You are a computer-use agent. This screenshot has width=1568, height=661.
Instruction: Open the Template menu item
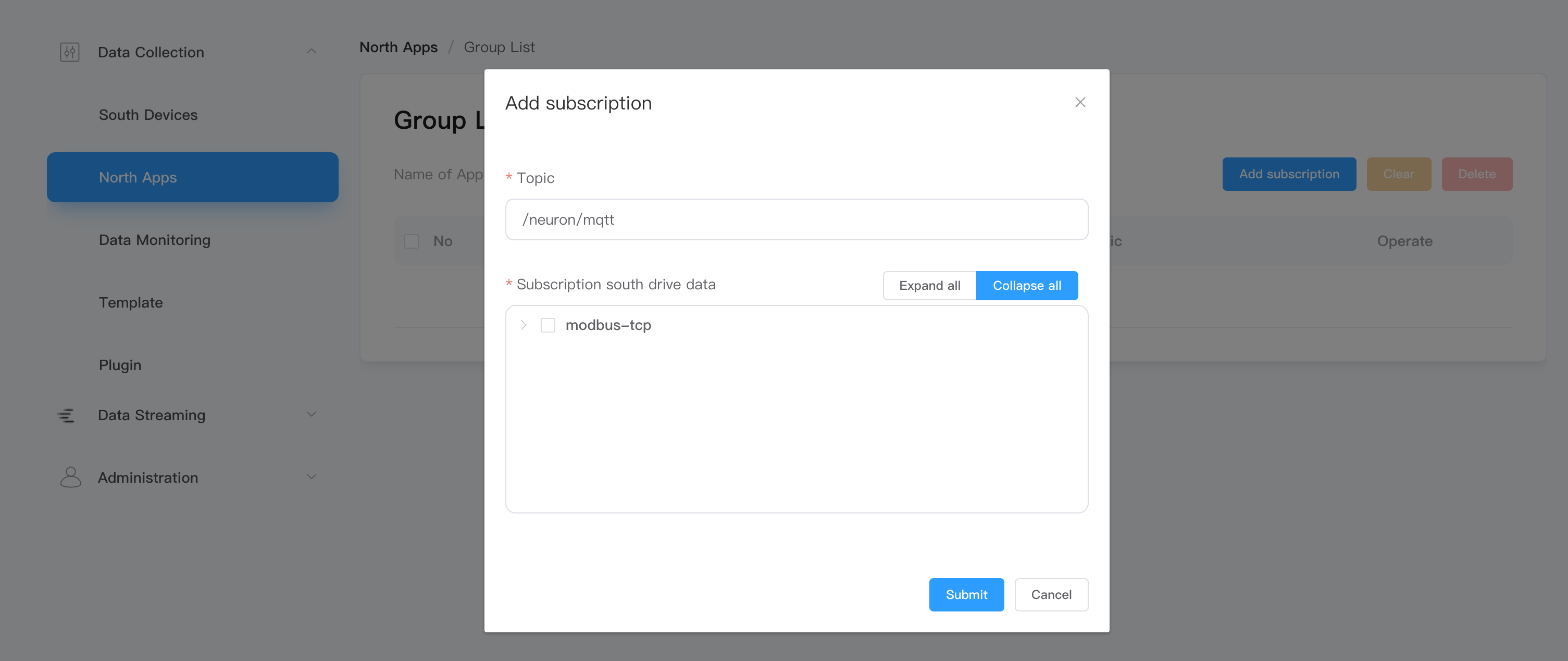pyautogui.click(x=130, y=303)
